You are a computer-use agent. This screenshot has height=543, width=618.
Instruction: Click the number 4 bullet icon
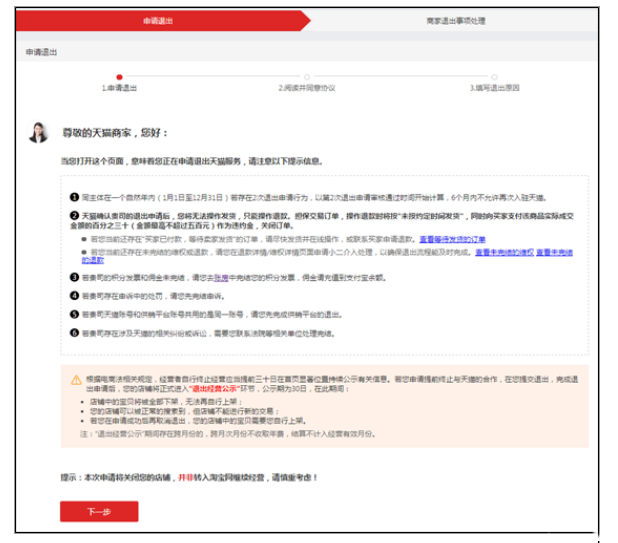pos(74,296)
